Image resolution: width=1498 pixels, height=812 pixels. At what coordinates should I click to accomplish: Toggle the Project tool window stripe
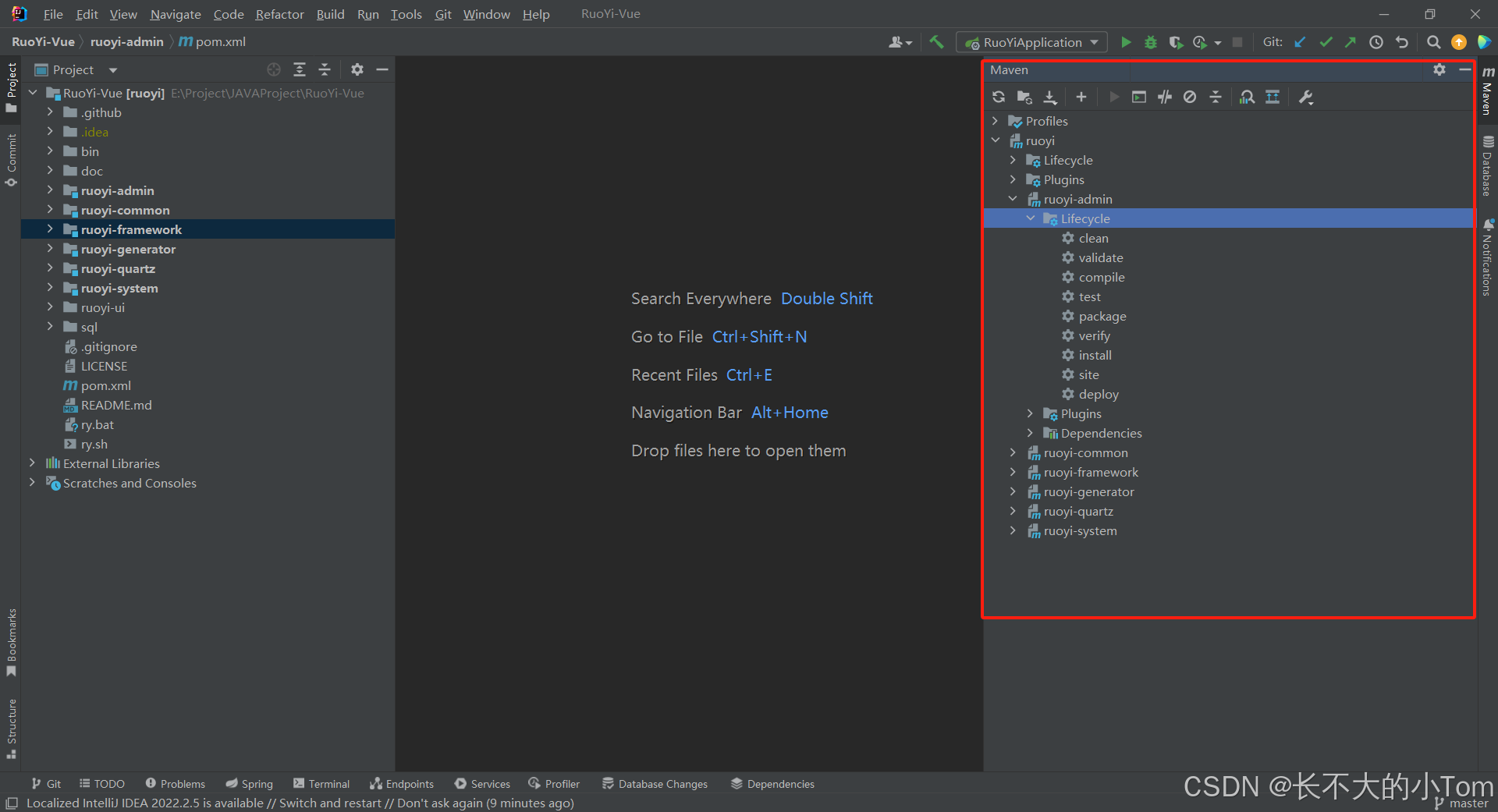[11, 87]
